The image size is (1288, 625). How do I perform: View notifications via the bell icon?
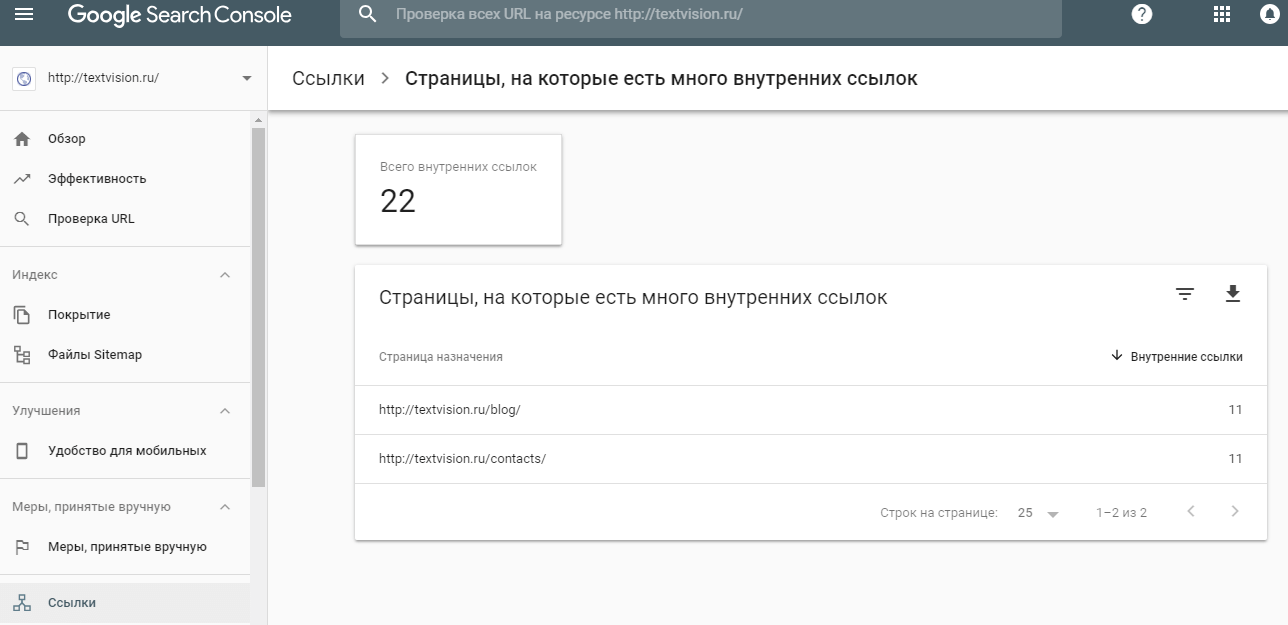click(1268, 14)
